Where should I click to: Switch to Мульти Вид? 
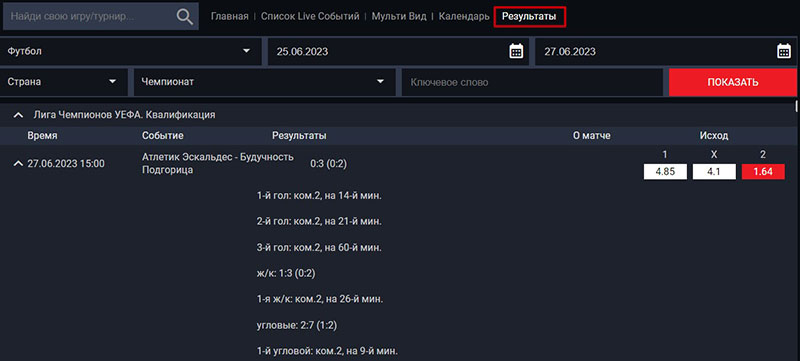pos(398,16)
